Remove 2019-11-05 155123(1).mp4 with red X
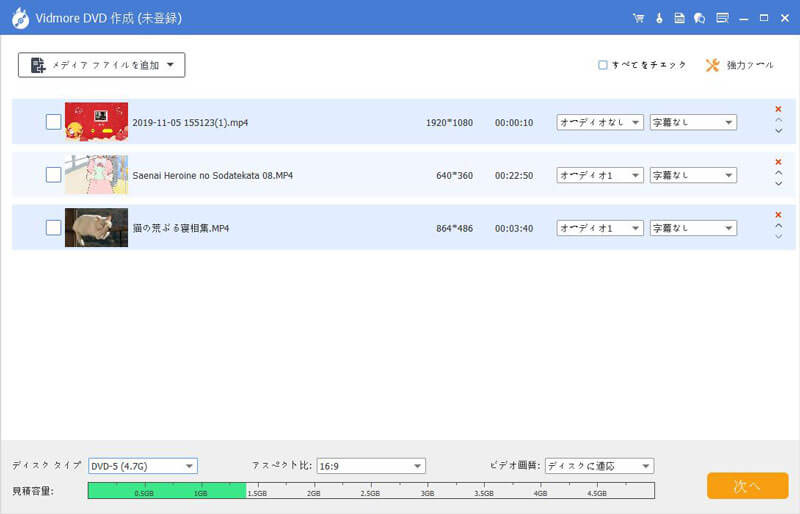 [778, 109]
